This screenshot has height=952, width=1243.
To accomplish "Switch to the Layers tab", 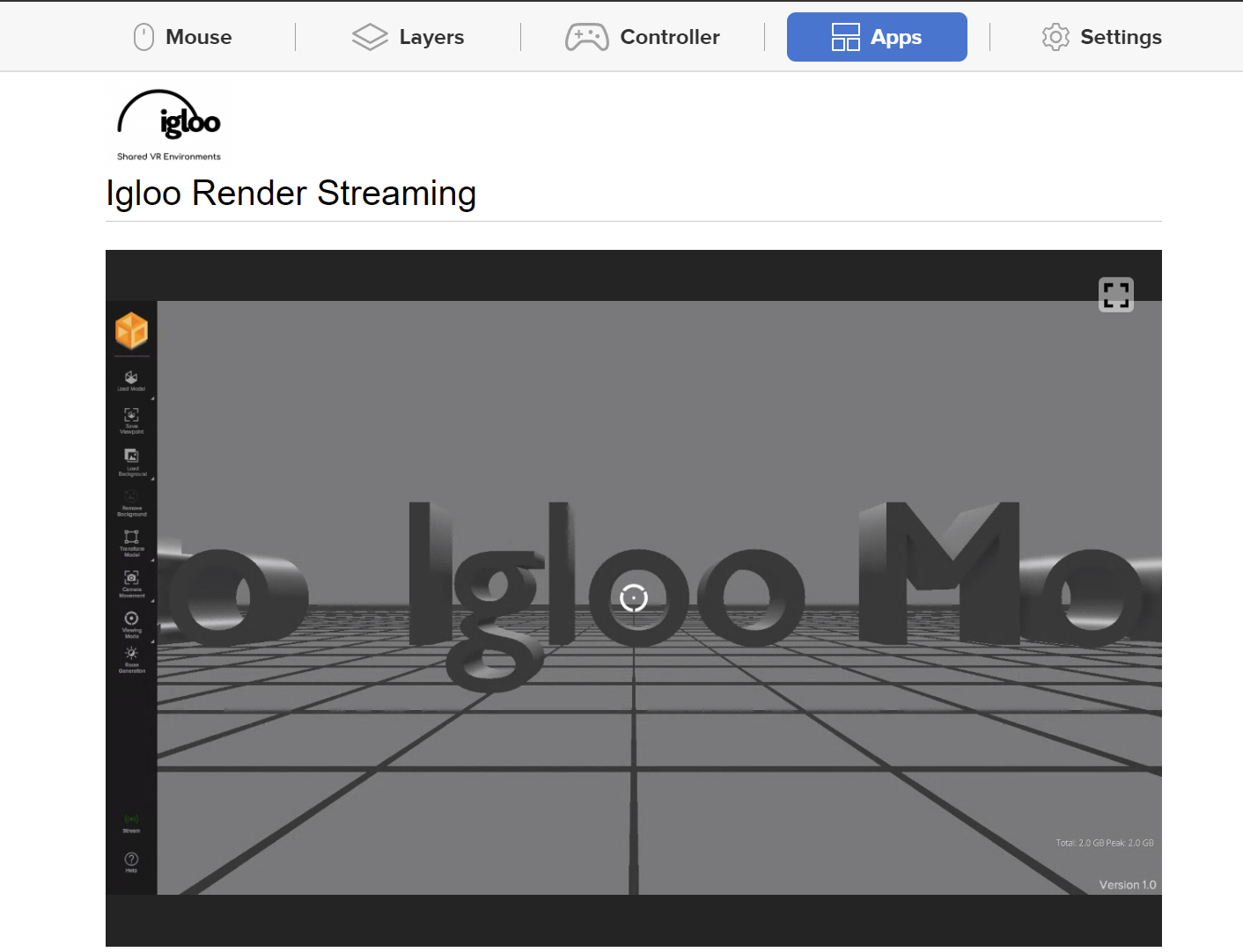I will tap(408, 37).
